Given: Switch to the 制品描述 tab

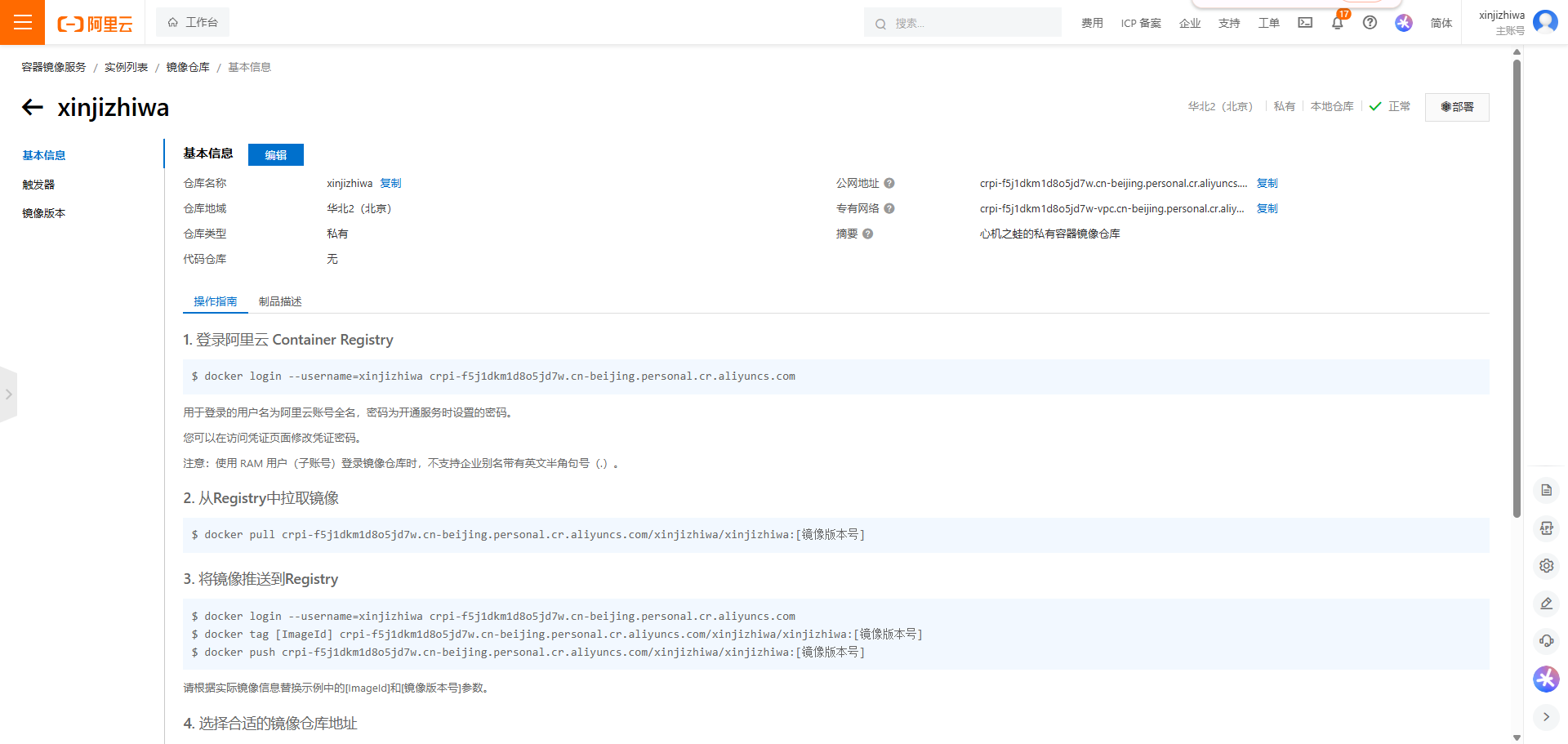Looking at the screenshot, I should tap(280, 301).
